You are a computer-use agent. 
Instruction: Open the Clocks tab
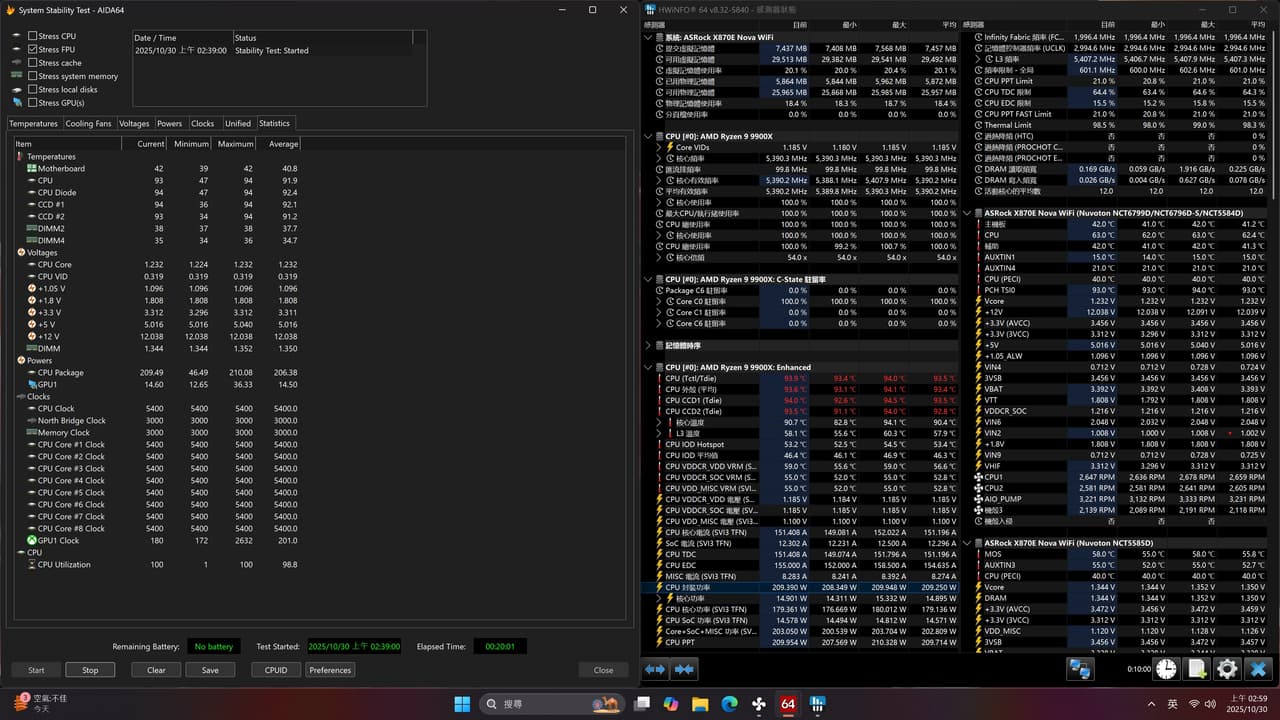coord(203,124)
